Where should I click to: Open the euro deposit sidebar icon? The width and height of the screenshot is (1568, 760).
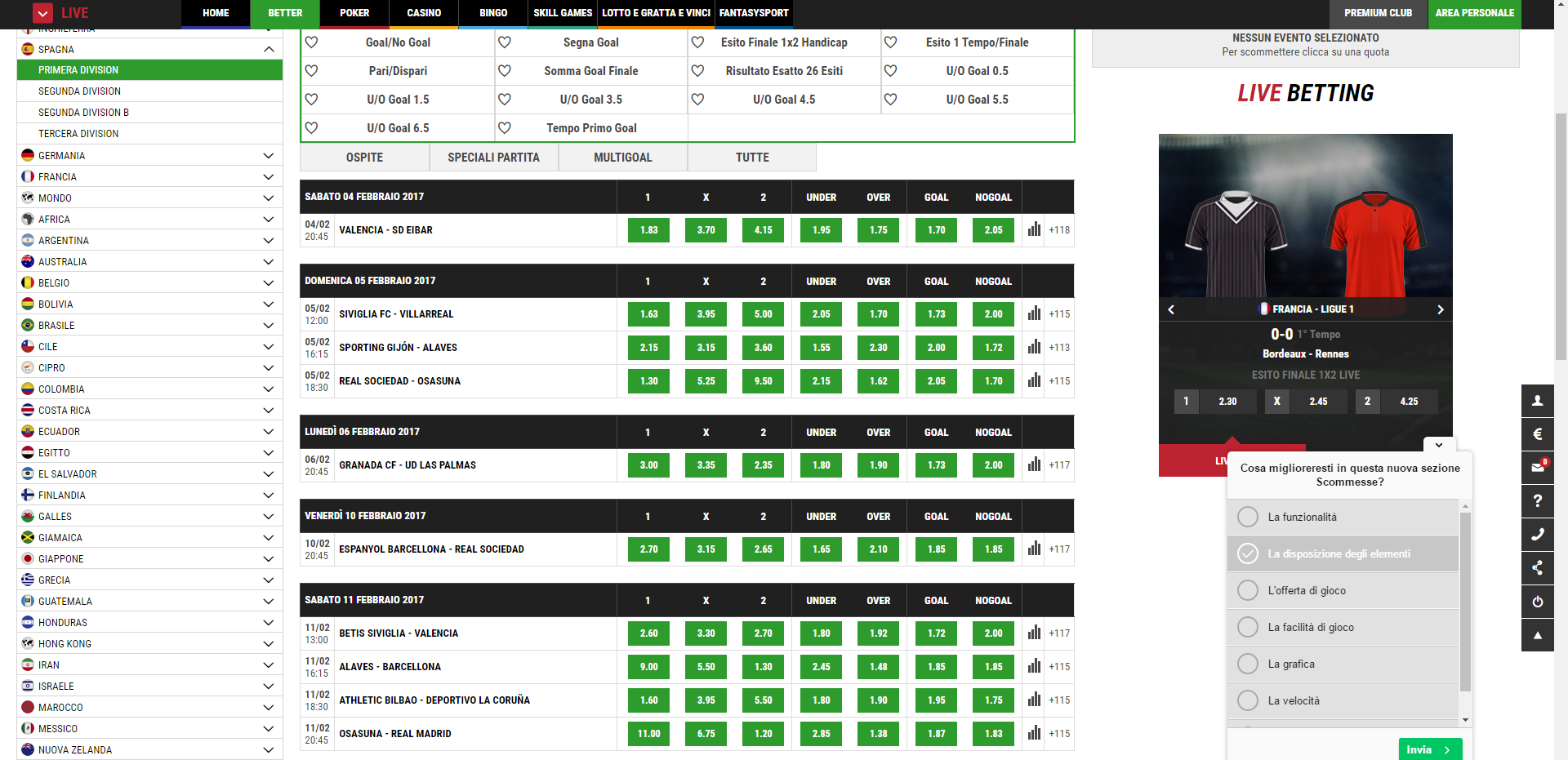click(1537, 434)
